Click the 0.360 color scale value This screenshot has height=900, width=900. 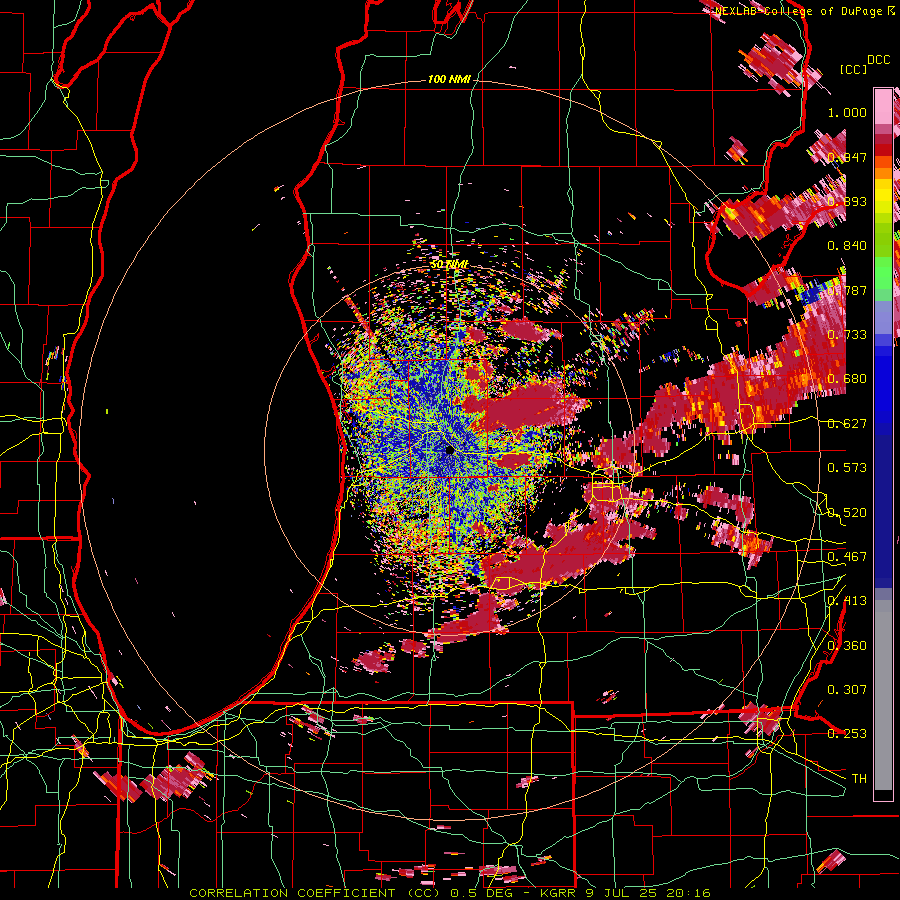847,646
